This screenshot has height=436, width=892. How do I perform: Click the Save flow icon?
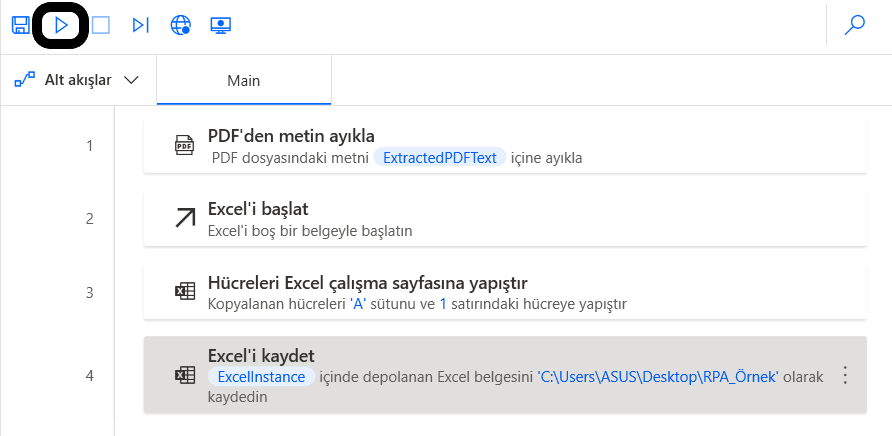pos(20,26)
